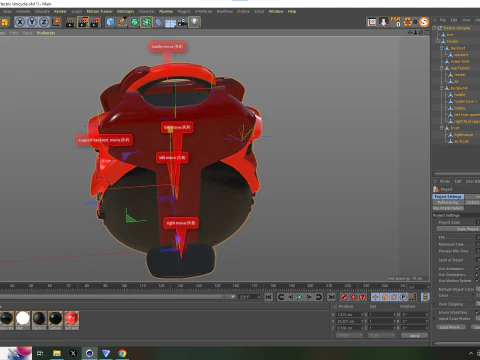Viewport: 480px width, 360px height.
Task: Select the Carbon material thumbnail
Action: (55, 318)
